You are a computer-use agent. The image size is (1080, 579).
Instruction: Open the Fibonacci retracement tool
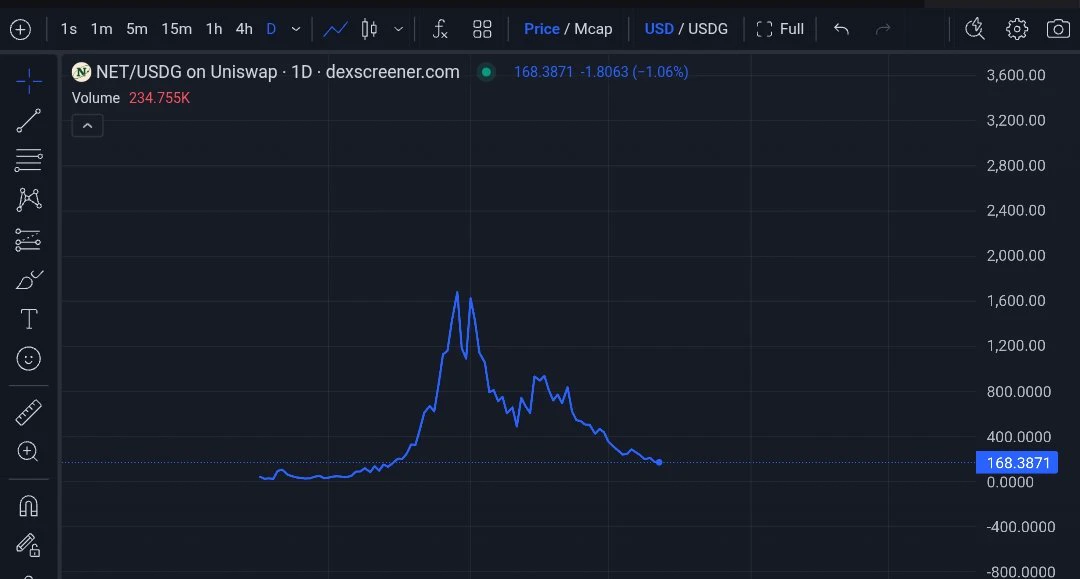(28, 160)
